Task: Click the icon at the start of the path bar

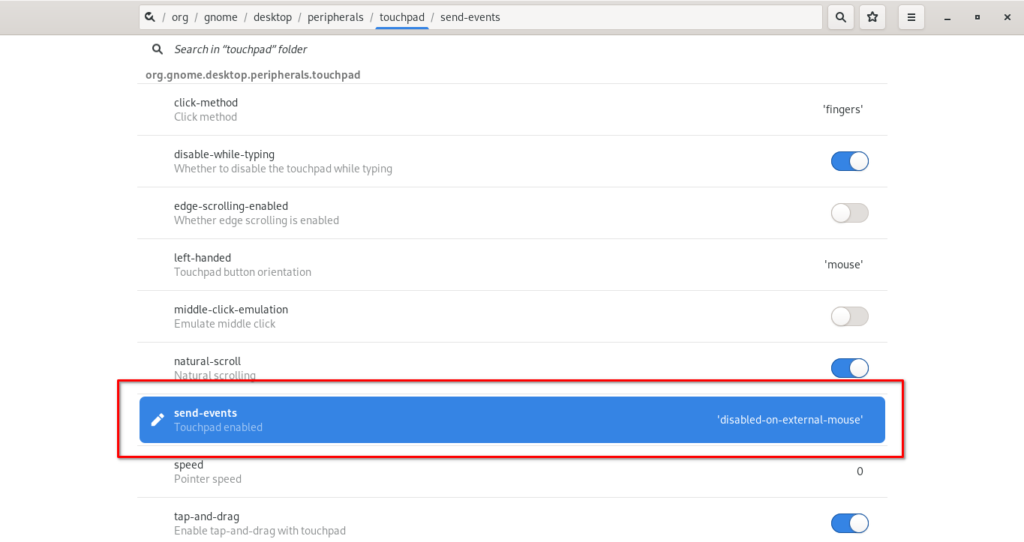Action: [x=149, y=17]
